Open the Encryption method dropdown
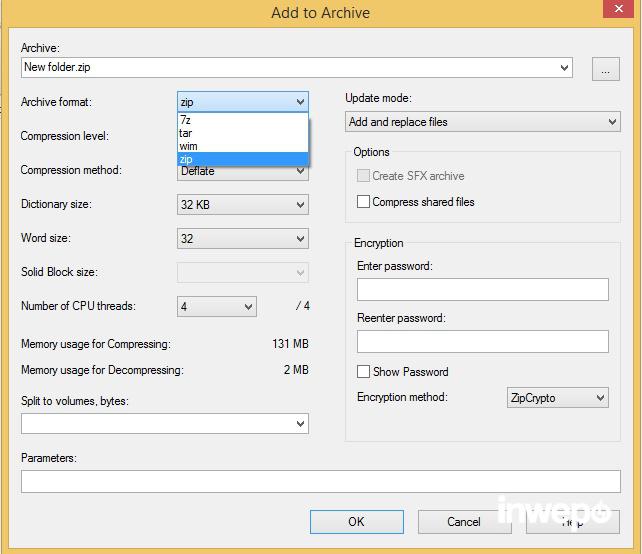This screenshot has height=554, width=642. [557, 398]
